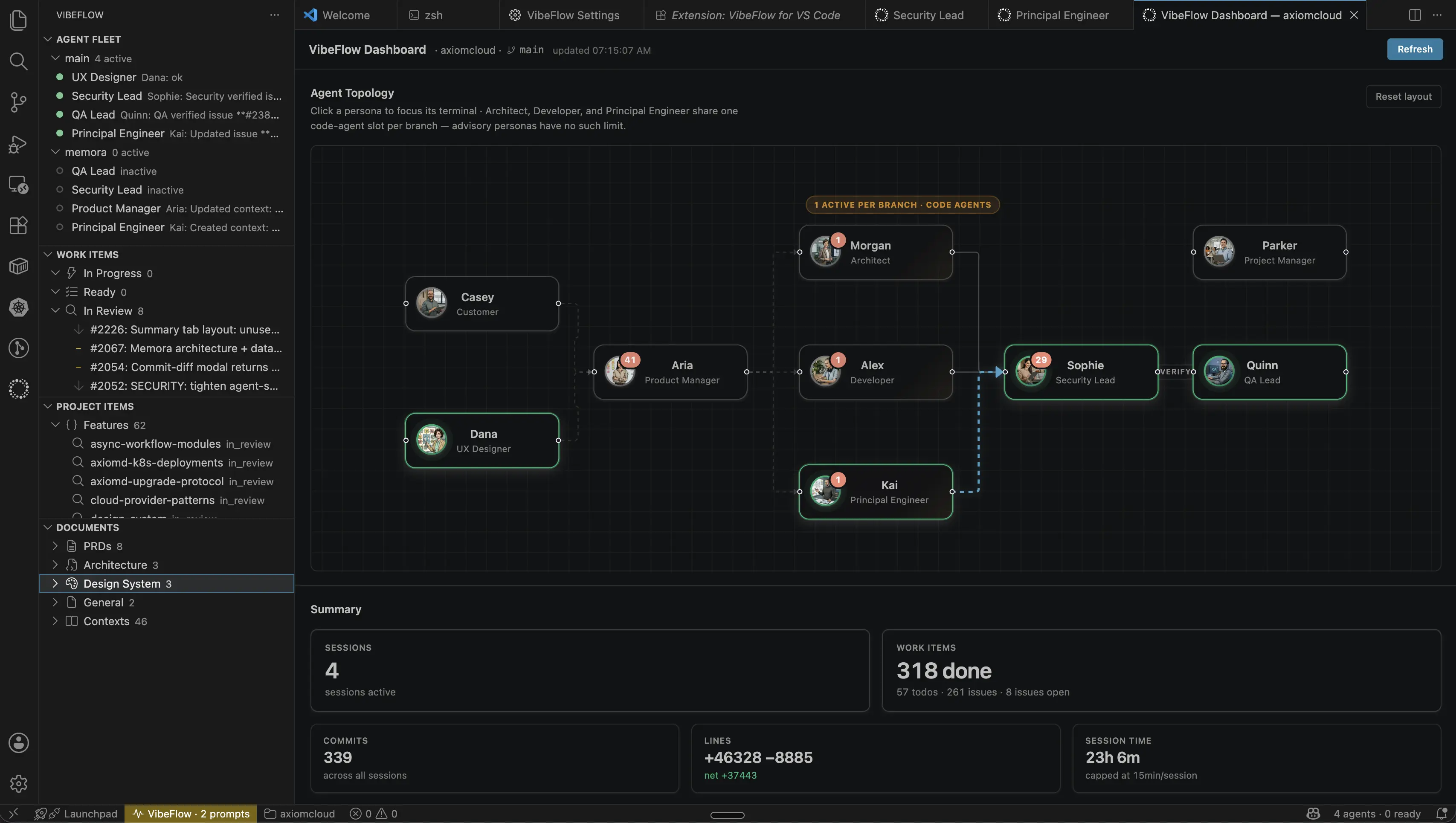Screen dimensions: 1456x823
Task: Click the split editor layout icon
Action: (1415, 15)
